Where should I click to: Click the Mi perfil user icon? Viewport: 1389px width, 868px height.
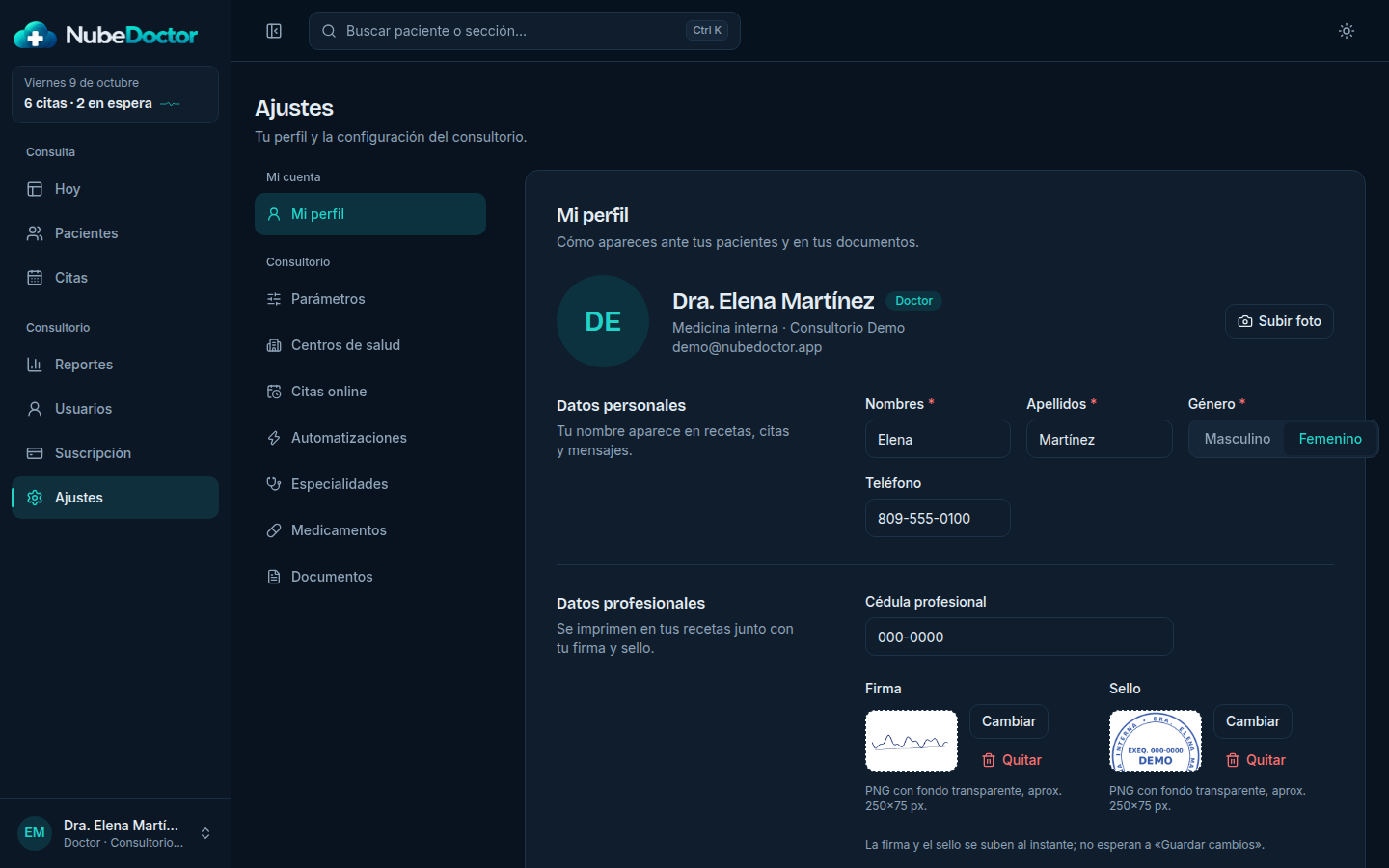pyautogui.click(x=274, y=214)
